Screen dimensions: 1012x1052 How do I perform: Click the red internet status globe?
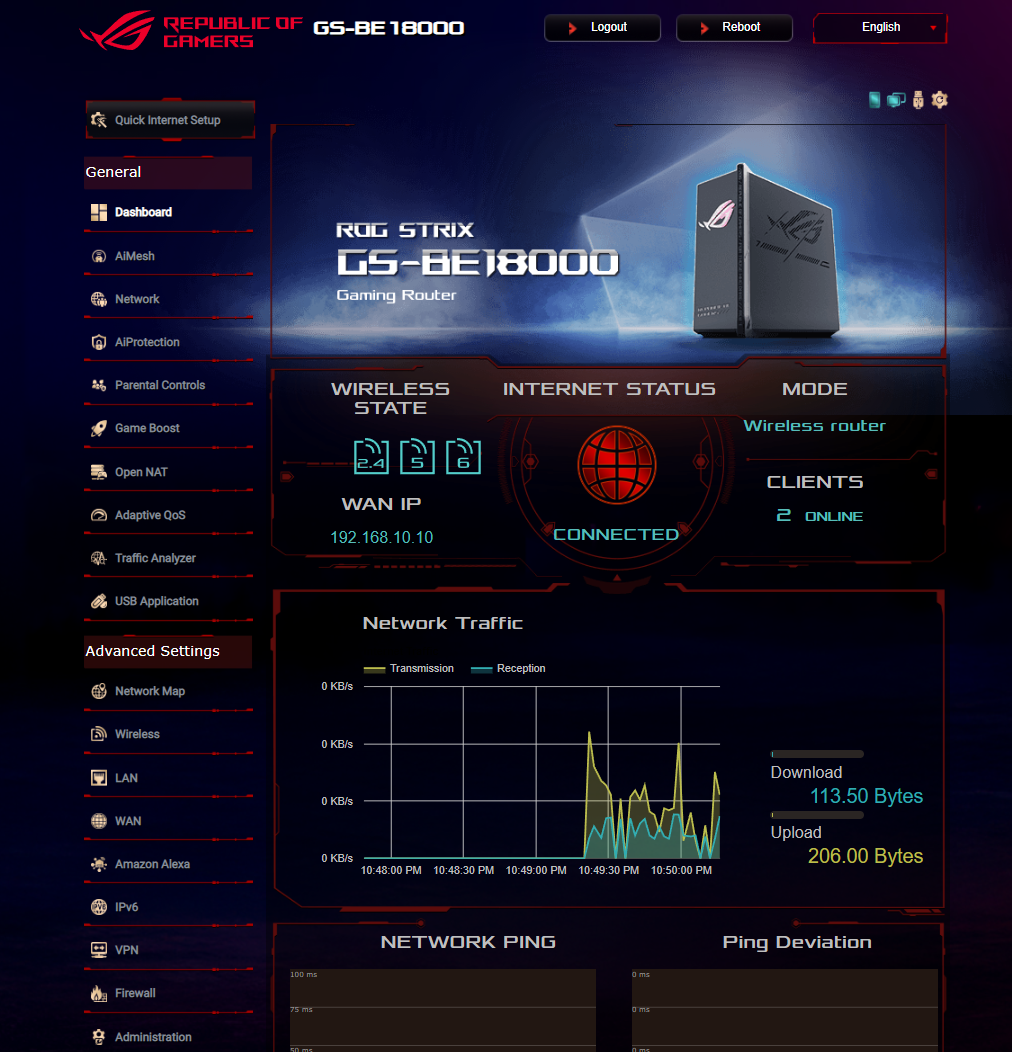coord(617,464)
